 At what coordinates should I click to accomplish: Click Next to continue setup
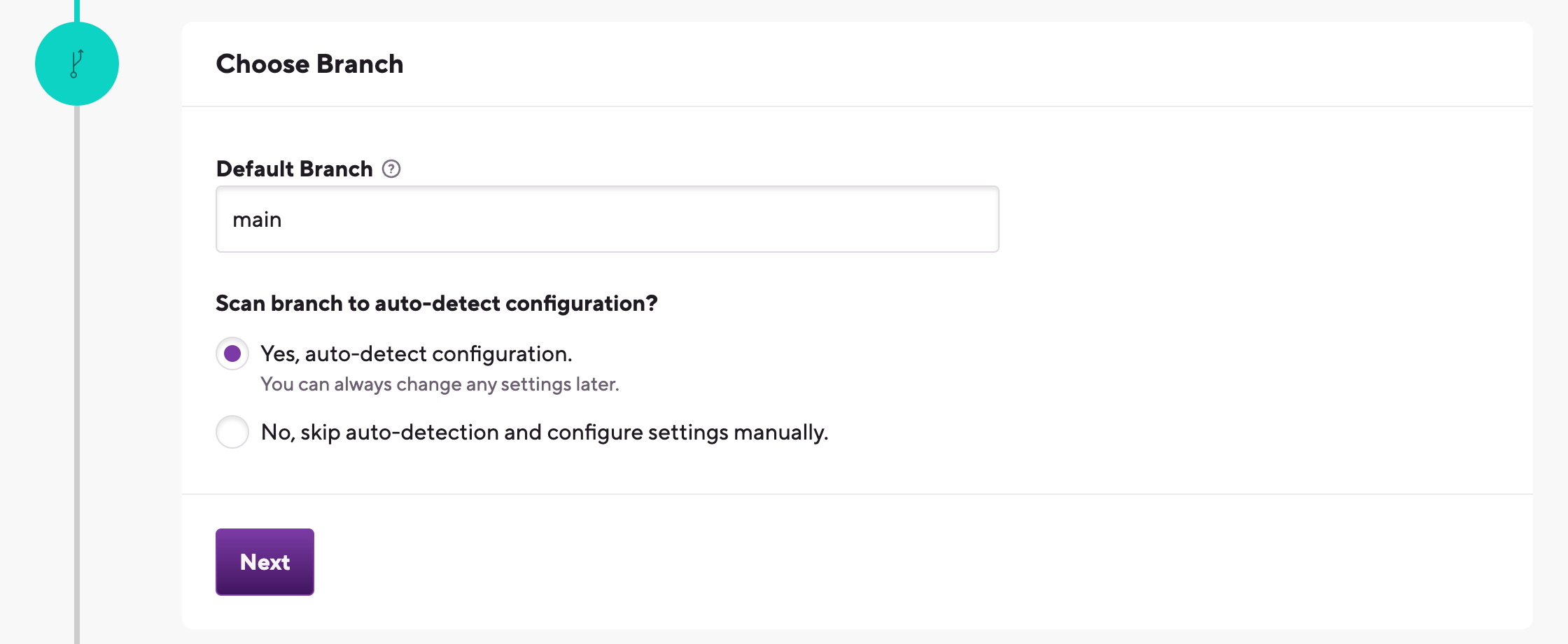pyautogui.click(x=265, y=562)
